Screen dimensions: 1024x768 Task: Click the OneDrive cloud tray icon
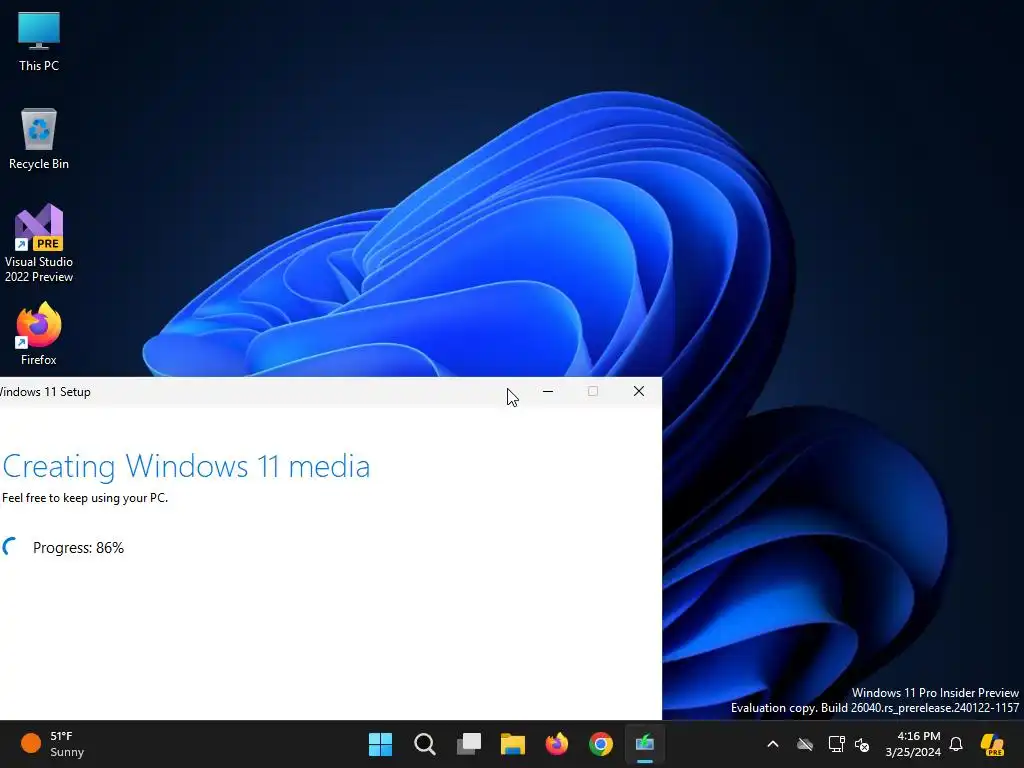805,744
